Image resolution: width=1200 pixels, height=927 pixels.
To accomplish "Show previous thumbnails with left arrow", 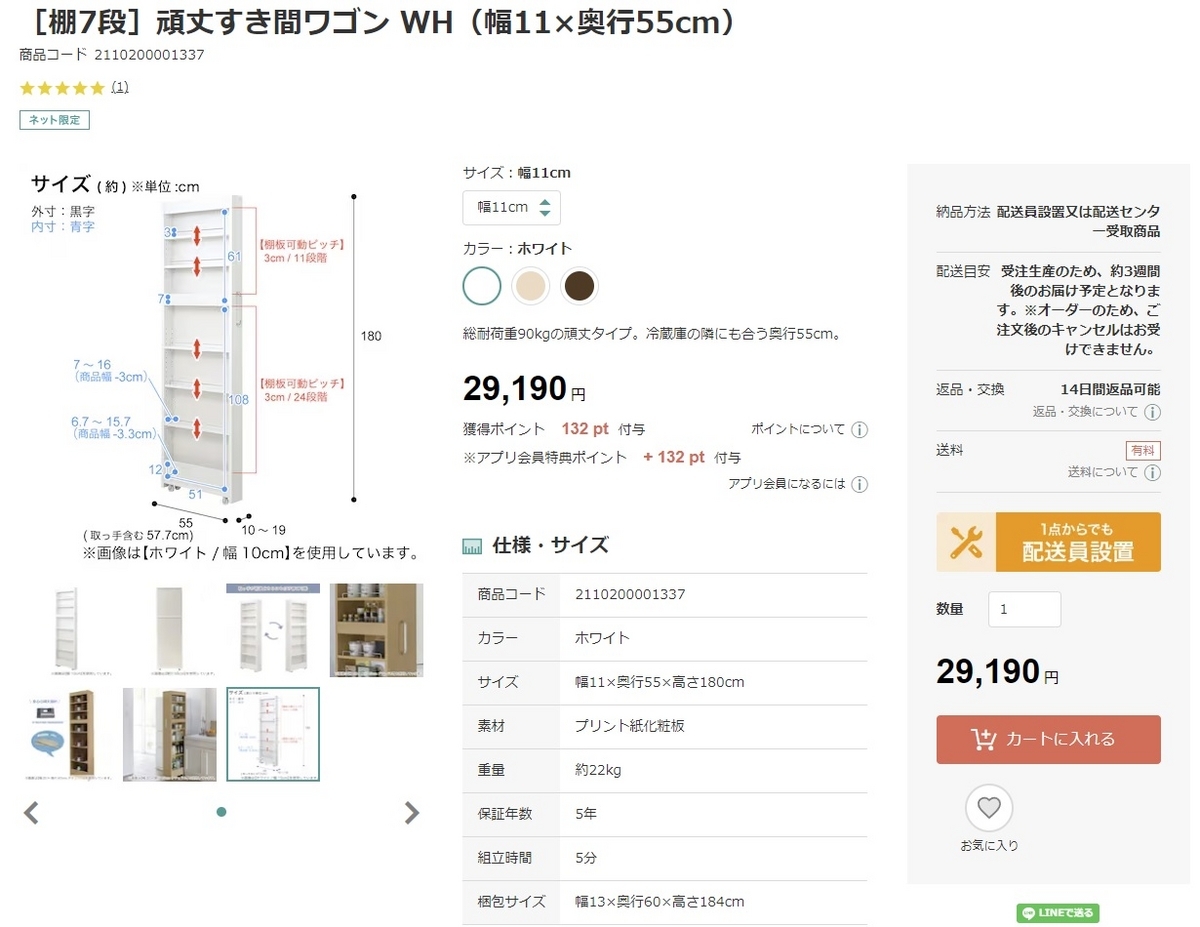I will tap(31, 812).
